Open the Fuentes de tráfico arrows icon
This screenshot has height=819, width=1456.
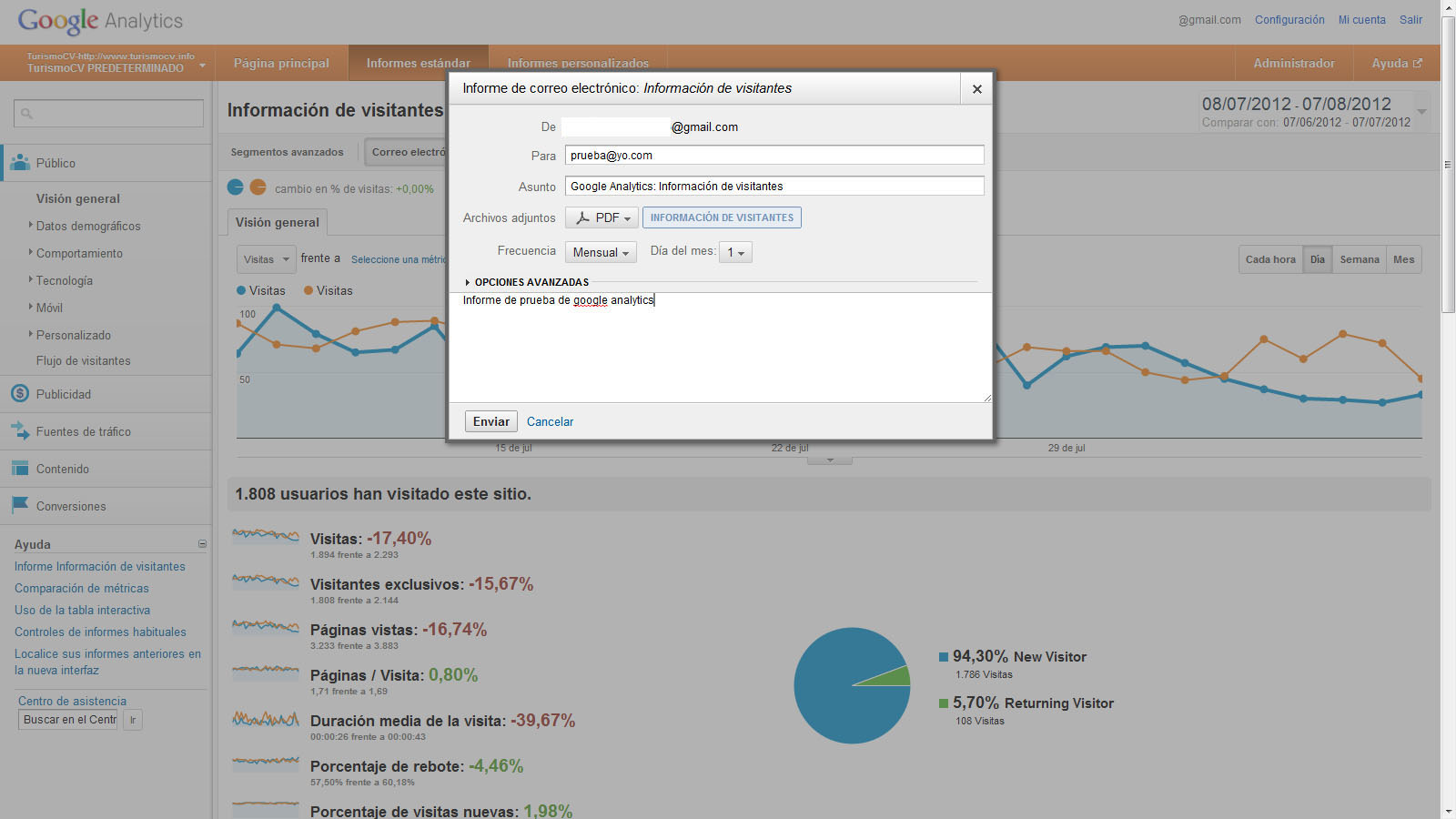pos(20,431)
